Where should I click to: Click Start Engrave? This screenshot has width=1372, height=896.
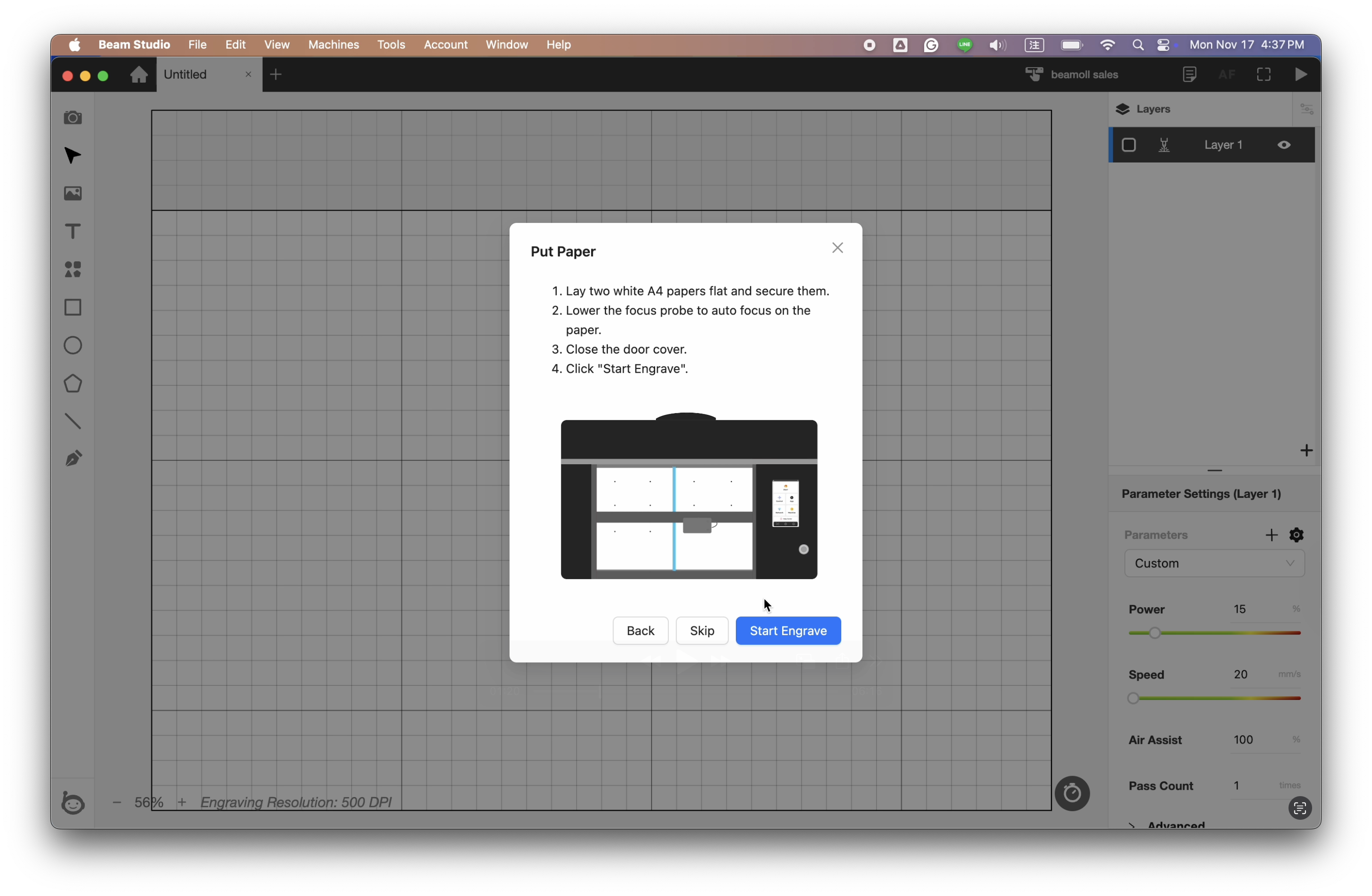(x=788, y=631)
